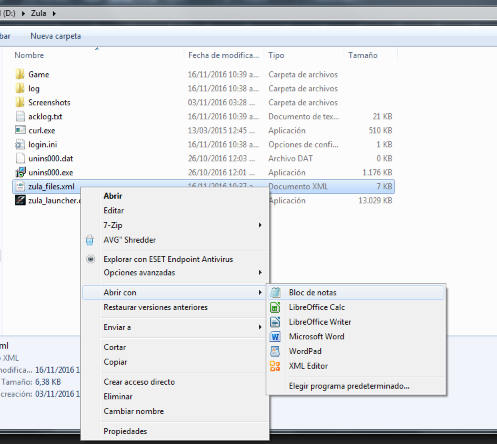
Task: Expand the Enviar a submenu arrow
Action: click(x=260, y=327)
